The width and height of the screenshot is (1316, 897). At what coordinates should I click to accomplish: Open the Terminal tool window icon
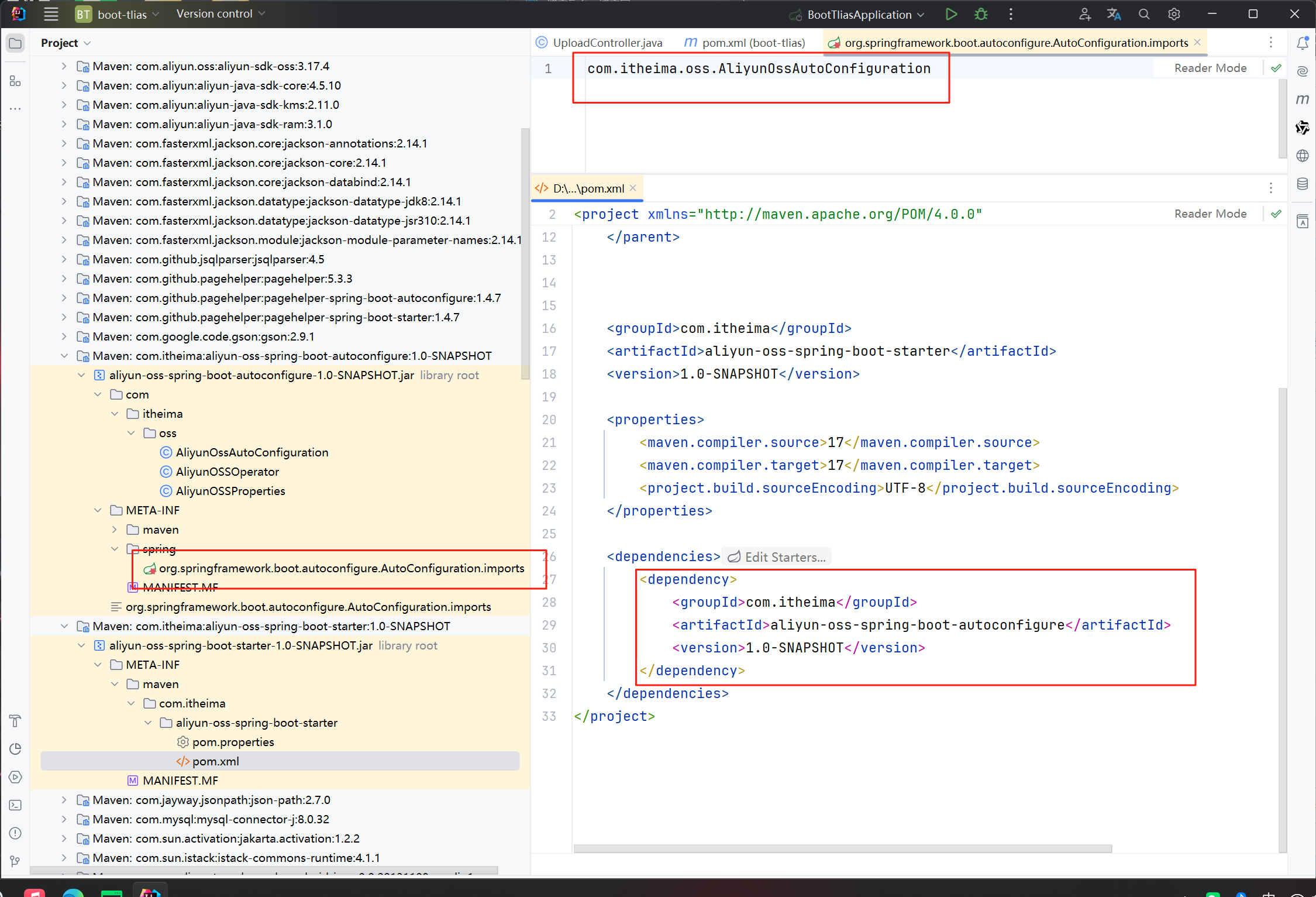[x=15, y=805]
